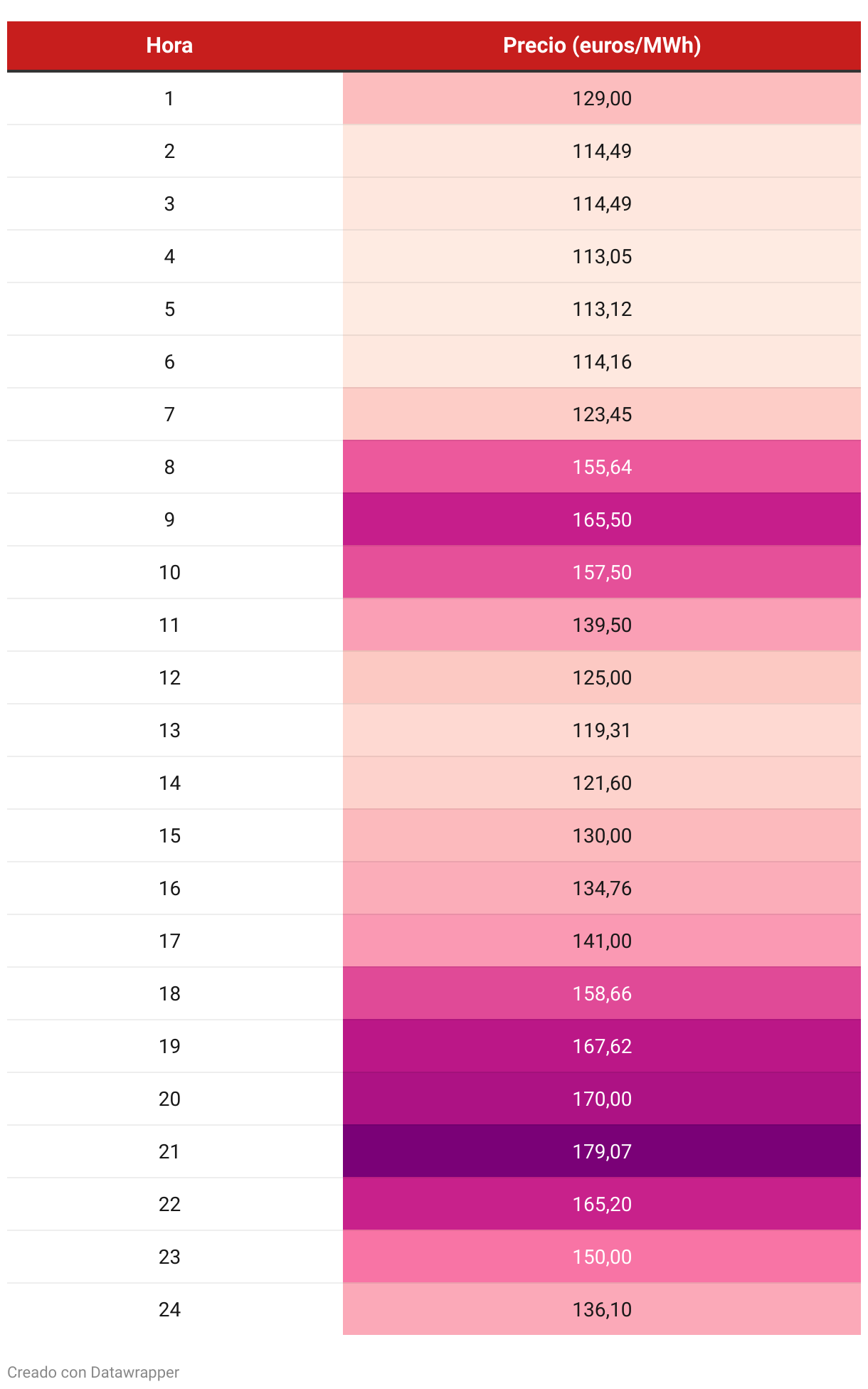Select the 136,10 price cell
This screenshot has width=868, height=1389.
click(601, 1309)
